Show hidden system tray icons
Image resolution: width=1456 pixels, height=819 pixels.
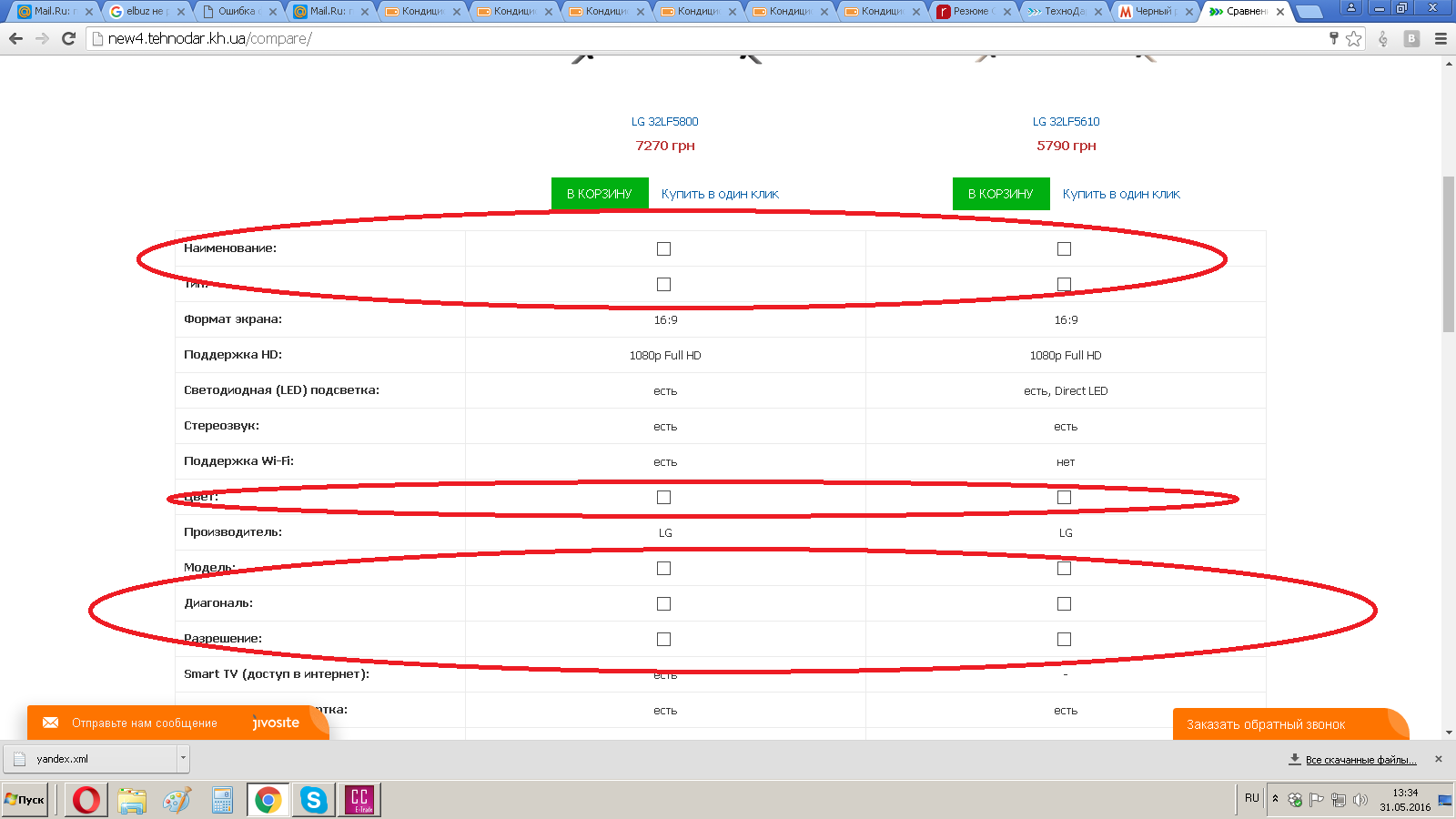coord(1275,799)
